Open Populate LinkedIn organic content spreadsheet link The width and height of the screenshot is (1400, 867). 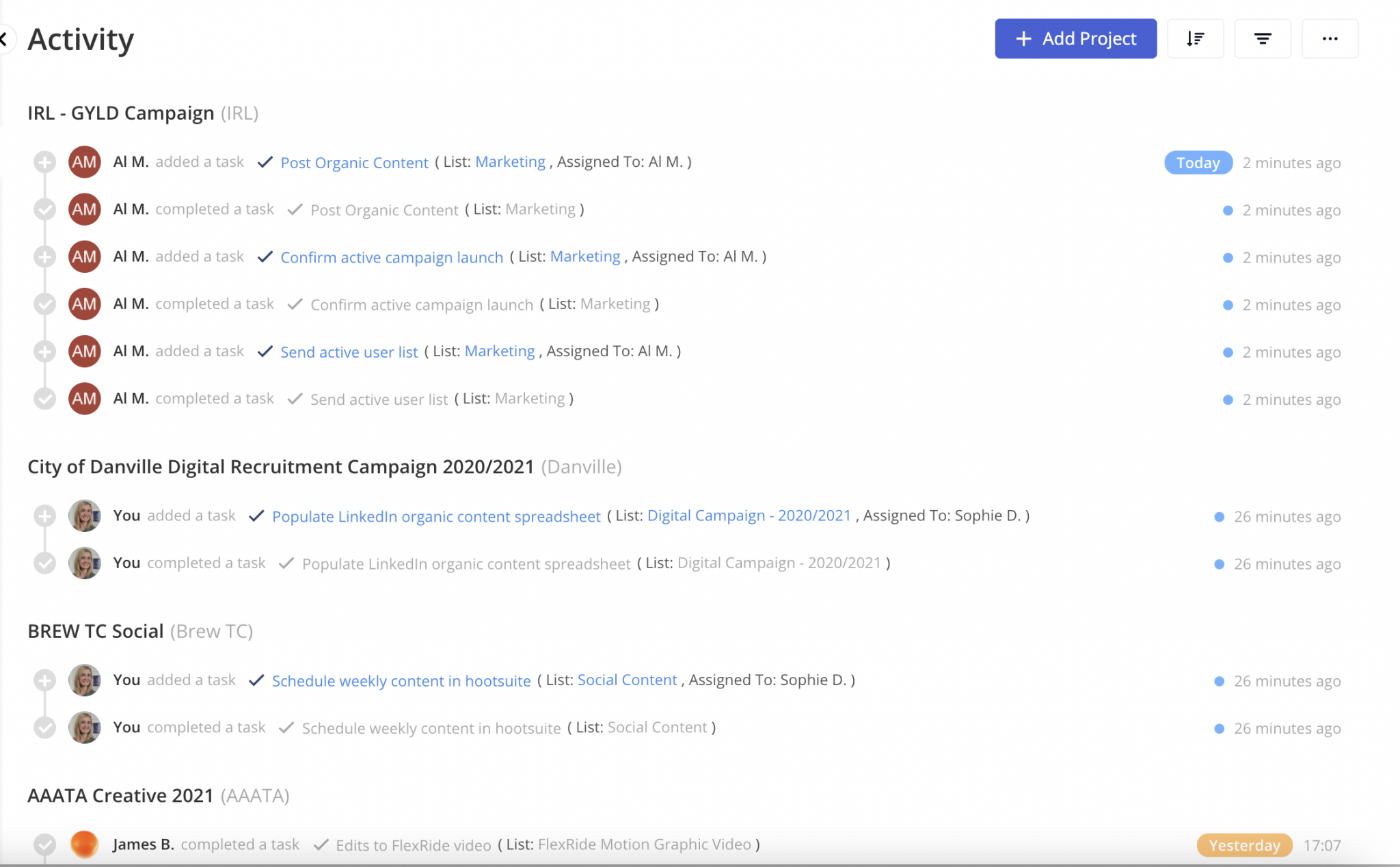click(436, 516)
